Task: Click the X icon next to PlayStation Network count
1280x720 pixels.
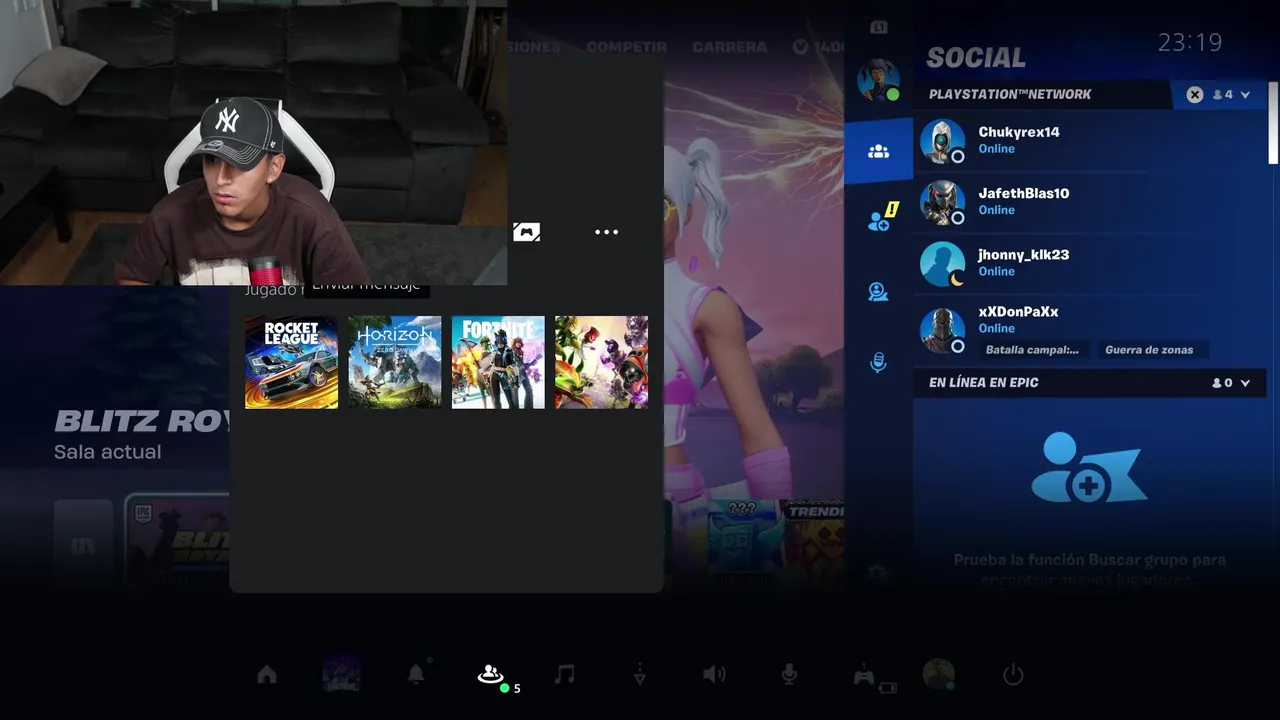Action: coord(1195,94)
